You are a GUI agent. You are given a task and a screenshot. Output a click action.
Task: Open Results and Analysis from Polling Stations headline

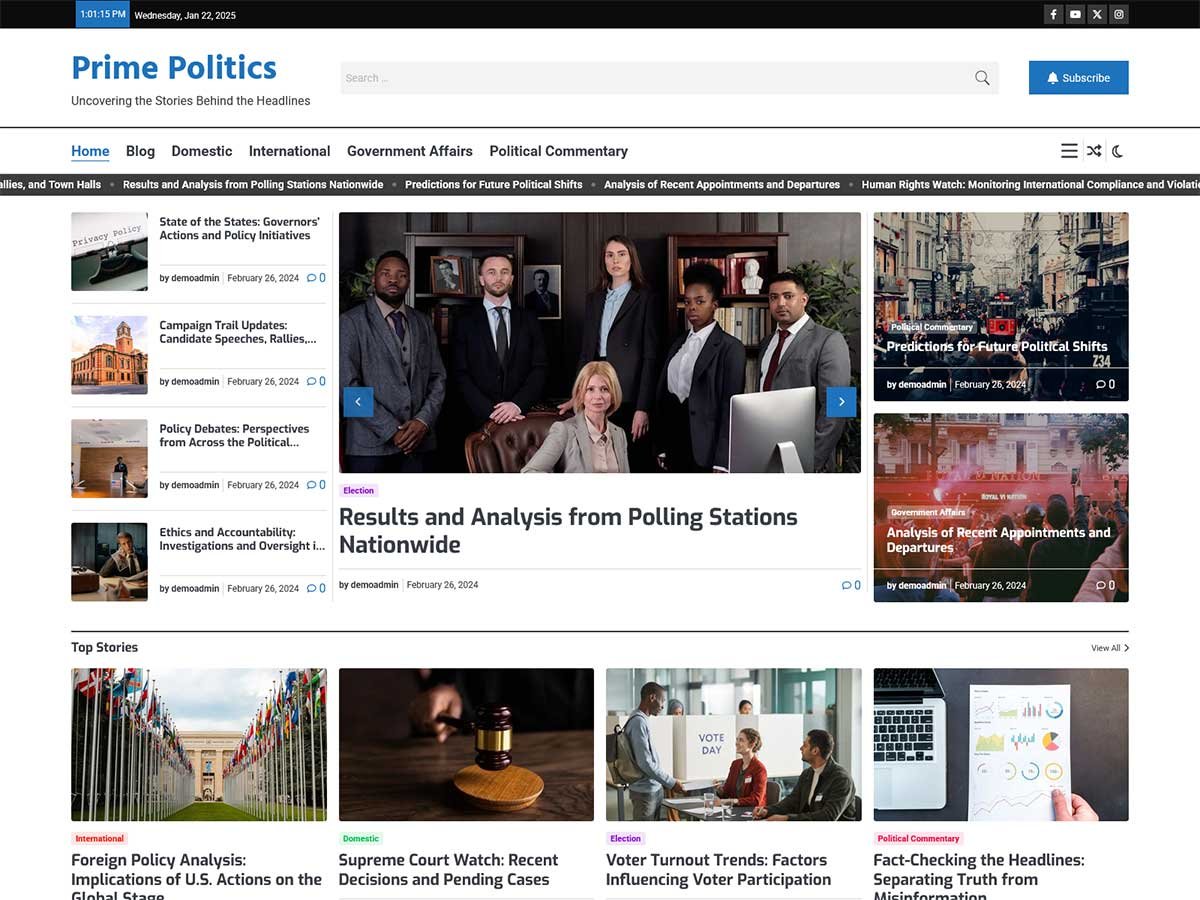click(x=568, y=531)
